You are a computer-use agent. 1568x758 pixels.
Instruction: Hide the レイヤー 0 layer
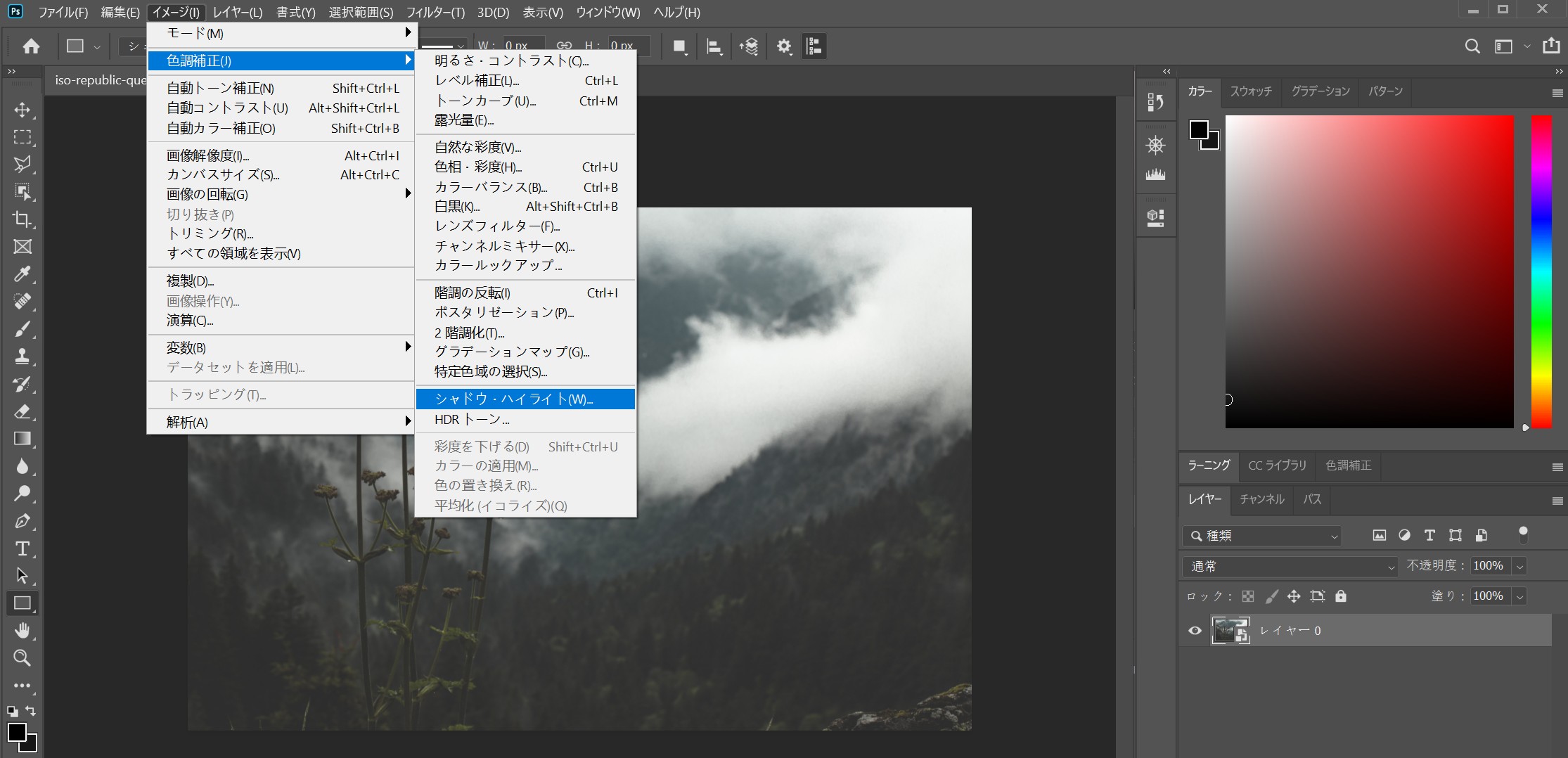(x=1194, y=630)
